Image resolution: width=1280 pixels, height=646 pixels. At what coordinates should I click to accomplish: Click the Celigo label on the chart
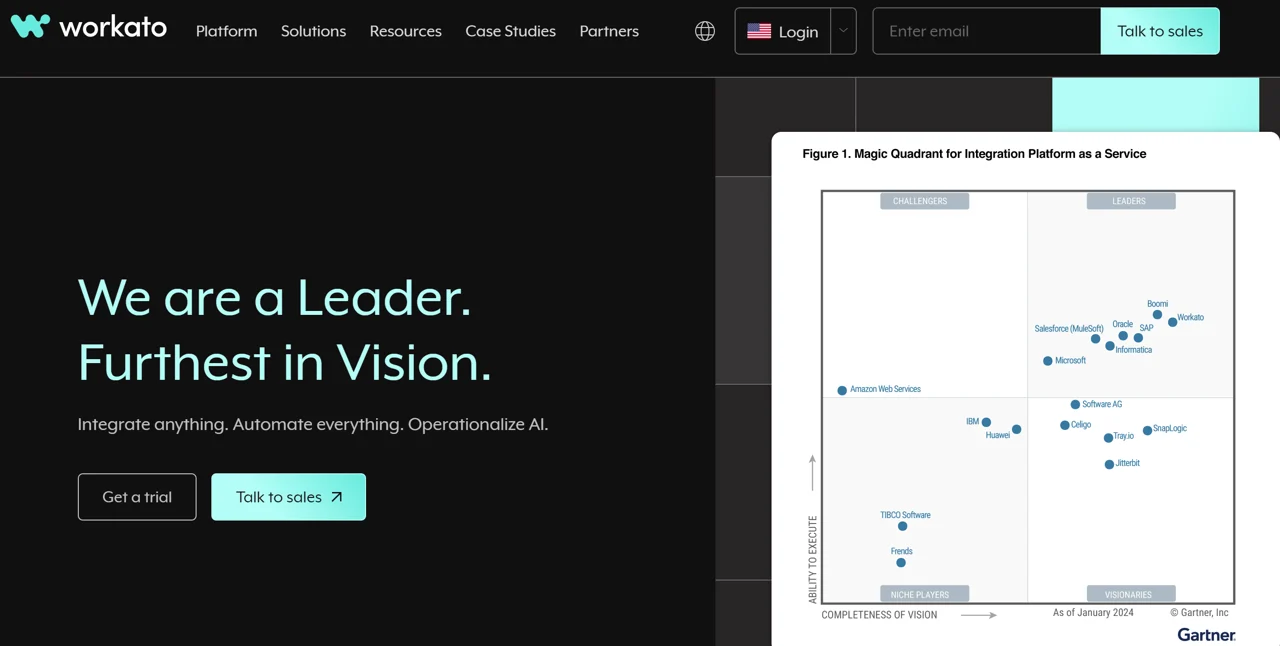tap(1081, 425)
